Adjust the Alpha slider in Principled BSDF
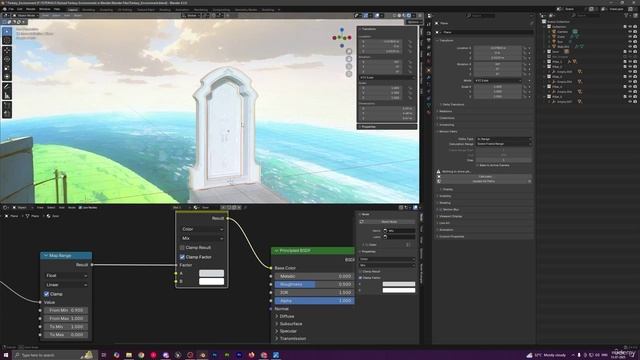Screen dimensions: 640x360 [314, 301]
